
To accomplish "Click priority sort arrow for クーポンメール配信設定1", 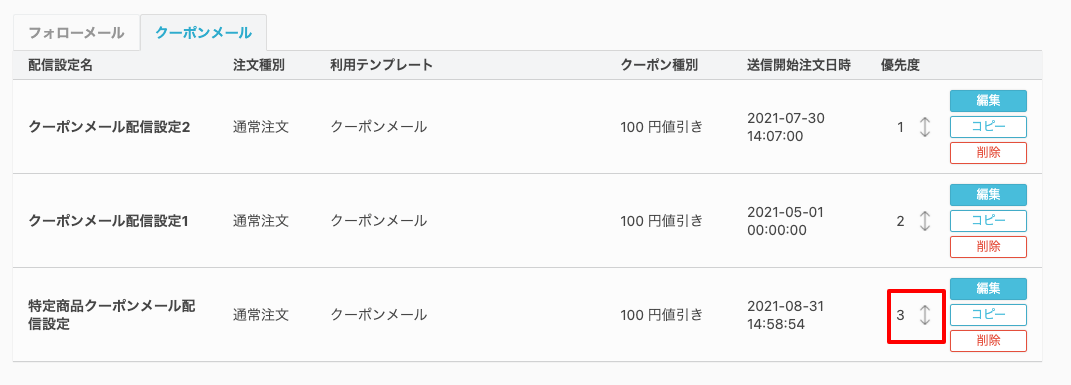I will [924, 221].
